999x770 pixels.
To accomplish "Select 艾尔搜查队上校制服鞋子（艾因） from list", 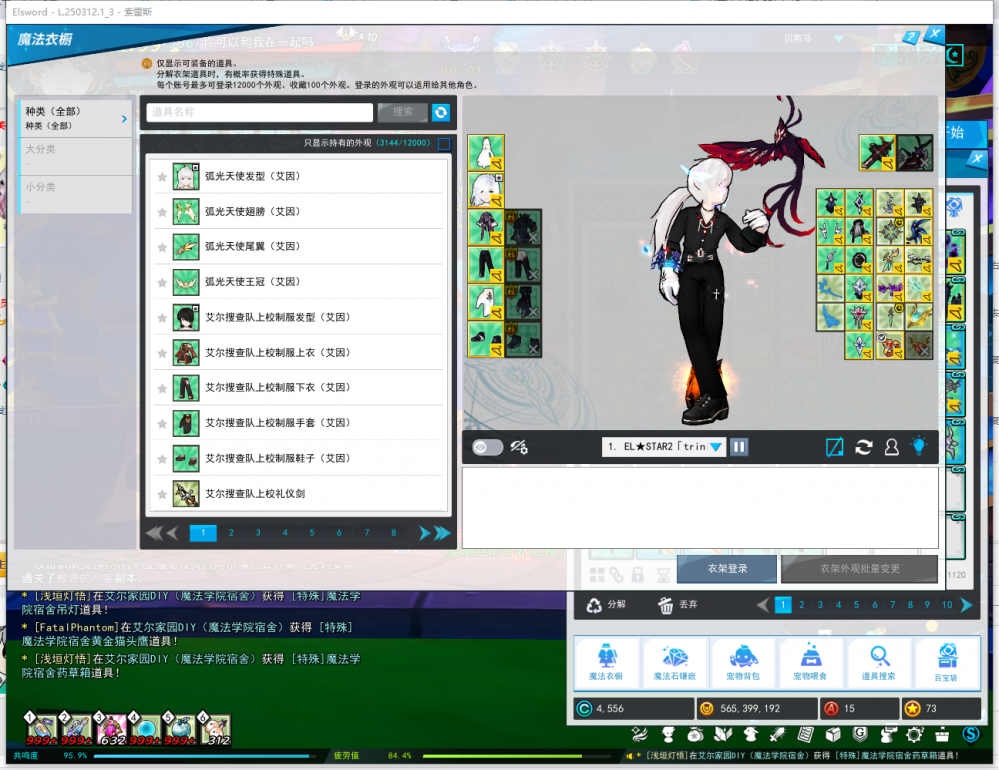I will coord(299,459).
